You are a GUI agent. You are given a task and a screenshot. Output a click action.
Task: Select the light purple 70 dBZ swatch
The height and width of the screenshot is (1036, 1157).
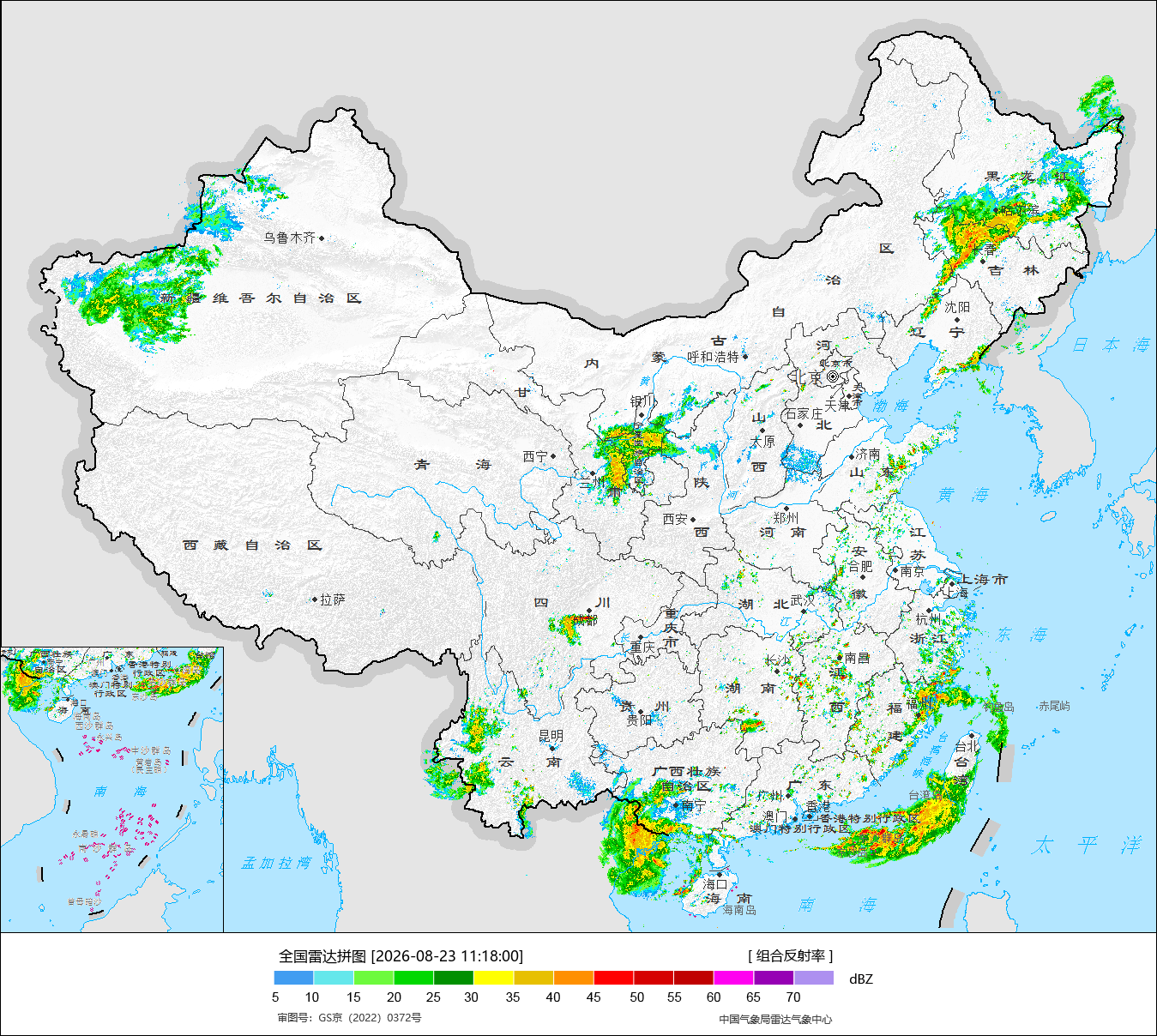coord(814,978)
